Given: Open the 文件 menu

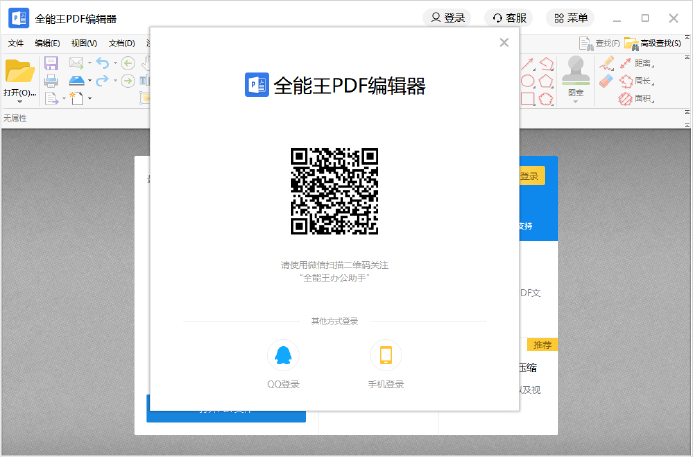Looking at the screenshot, I should tap(16, 43).
